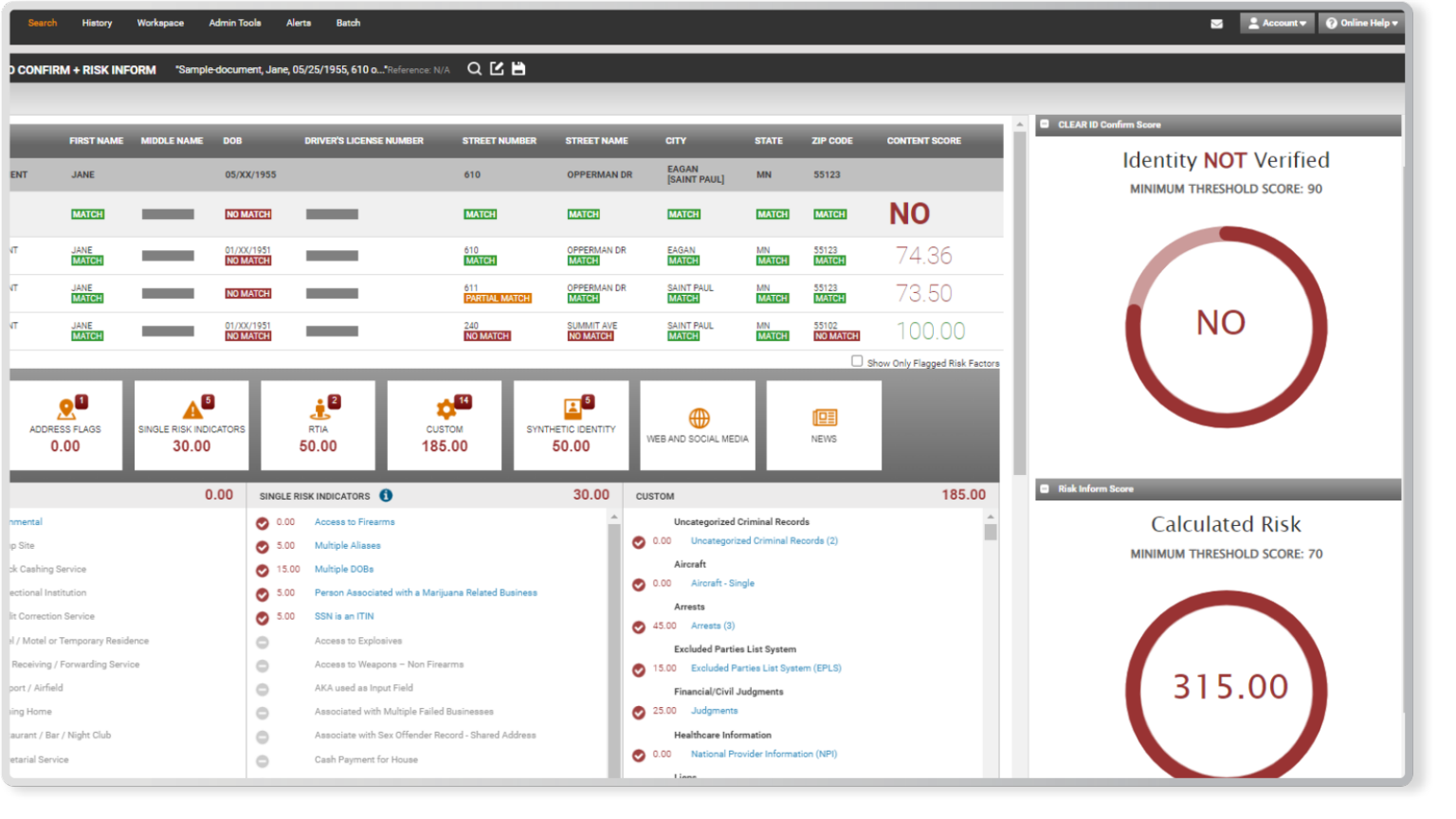Collapse the Risk Inform Score panel
The image size is (1456, 819).
(x=1045, y=489)
